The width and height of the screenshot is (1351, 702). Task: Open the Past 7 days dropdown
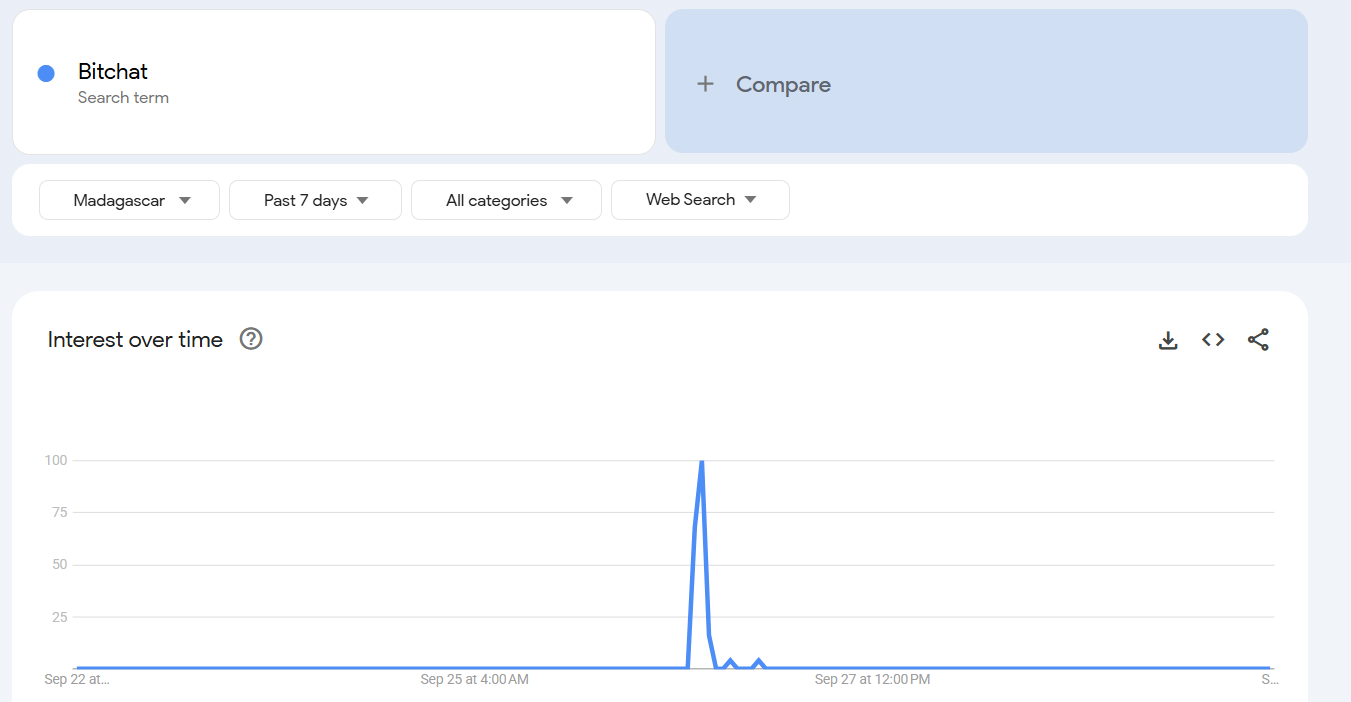click(315, 200)
